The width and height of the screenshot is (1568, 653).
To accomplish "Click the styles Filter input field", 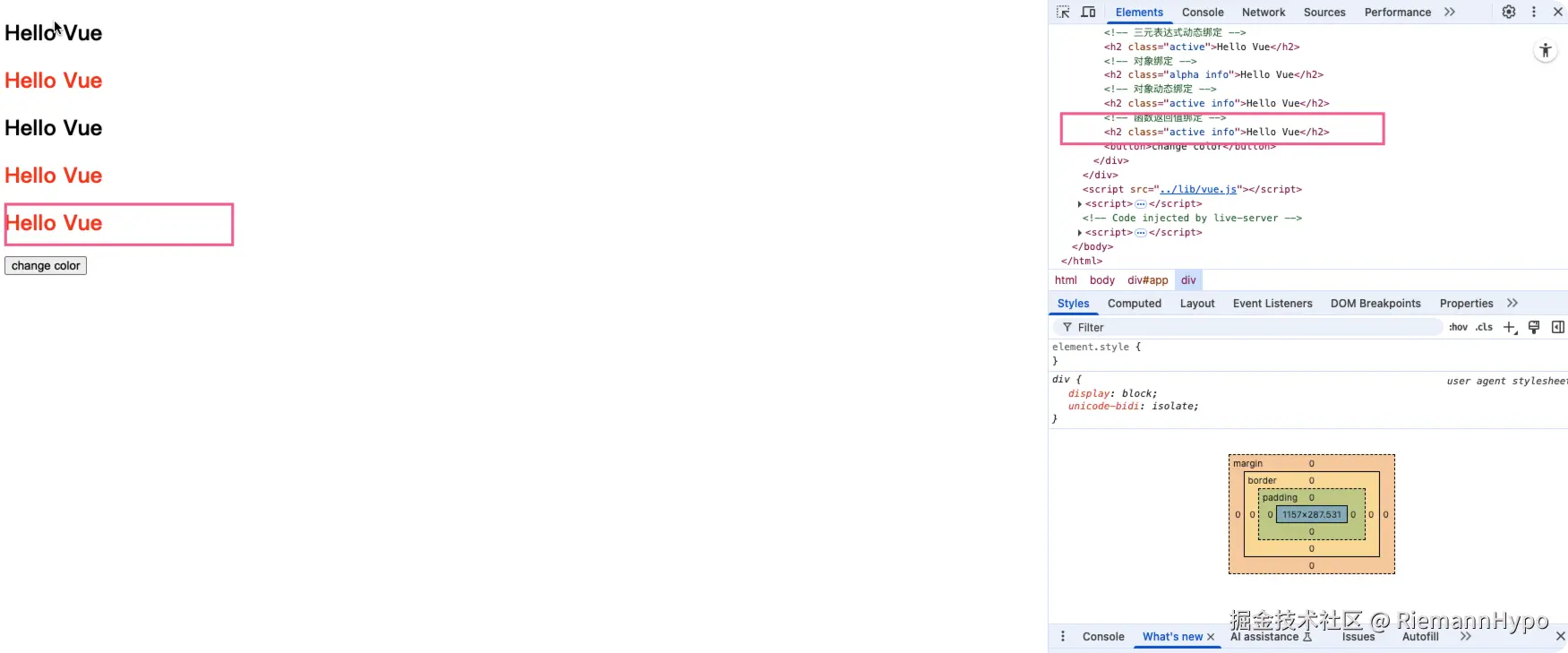I will (x=1249, y=328).
